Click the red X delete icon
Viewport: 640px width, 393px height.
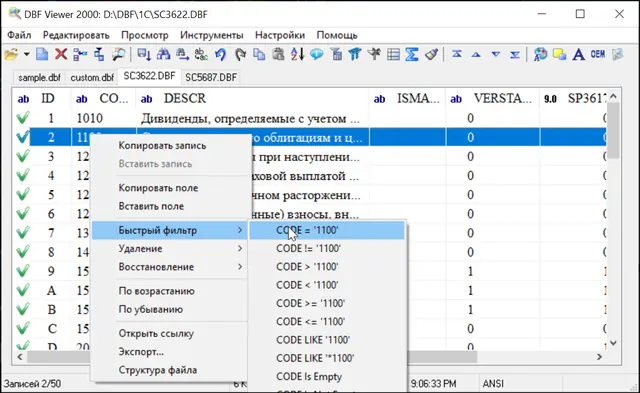(x=61, y=54)
